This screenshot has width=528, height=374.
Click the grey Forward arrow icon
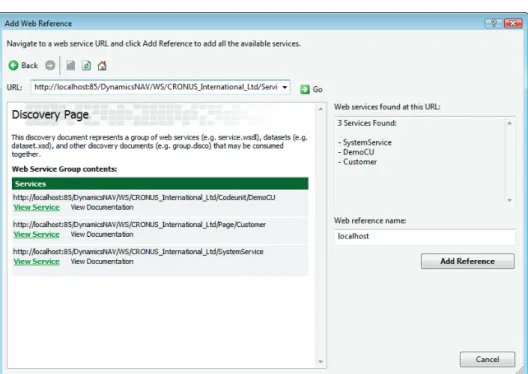pos(50,65)
